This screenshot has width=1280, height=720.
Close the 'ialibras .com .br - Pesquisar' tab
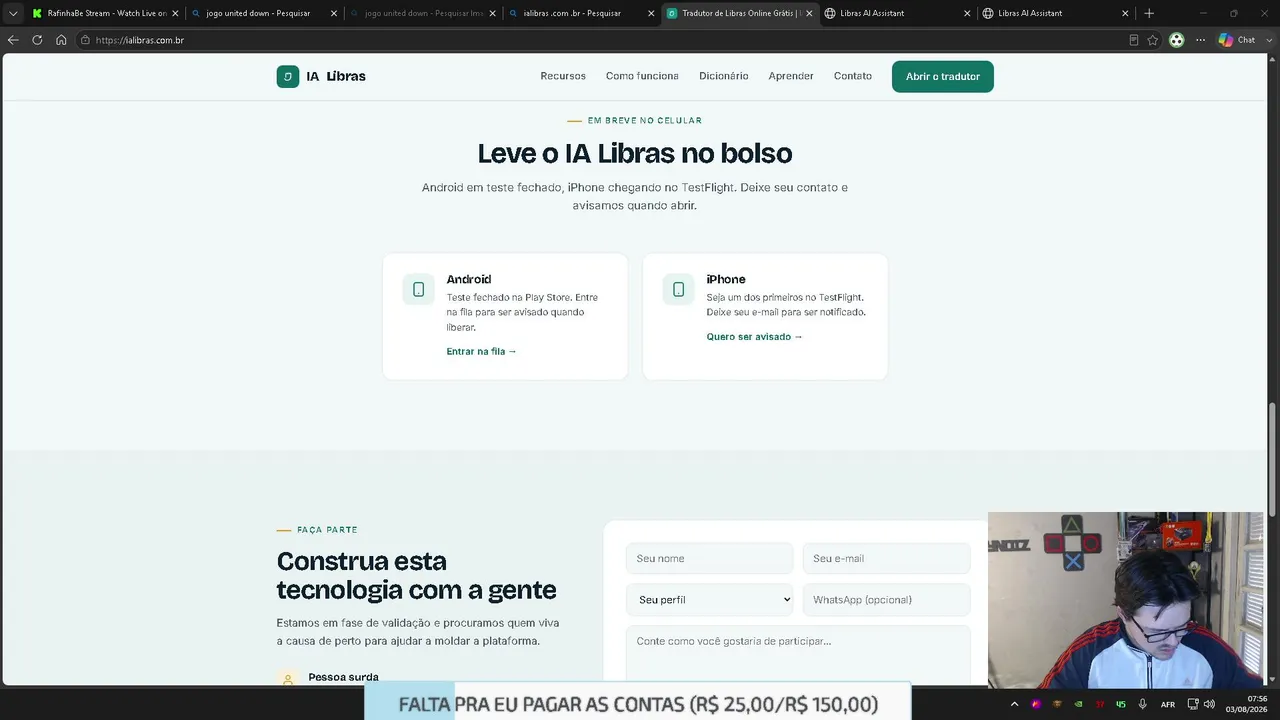click(651, 13)
